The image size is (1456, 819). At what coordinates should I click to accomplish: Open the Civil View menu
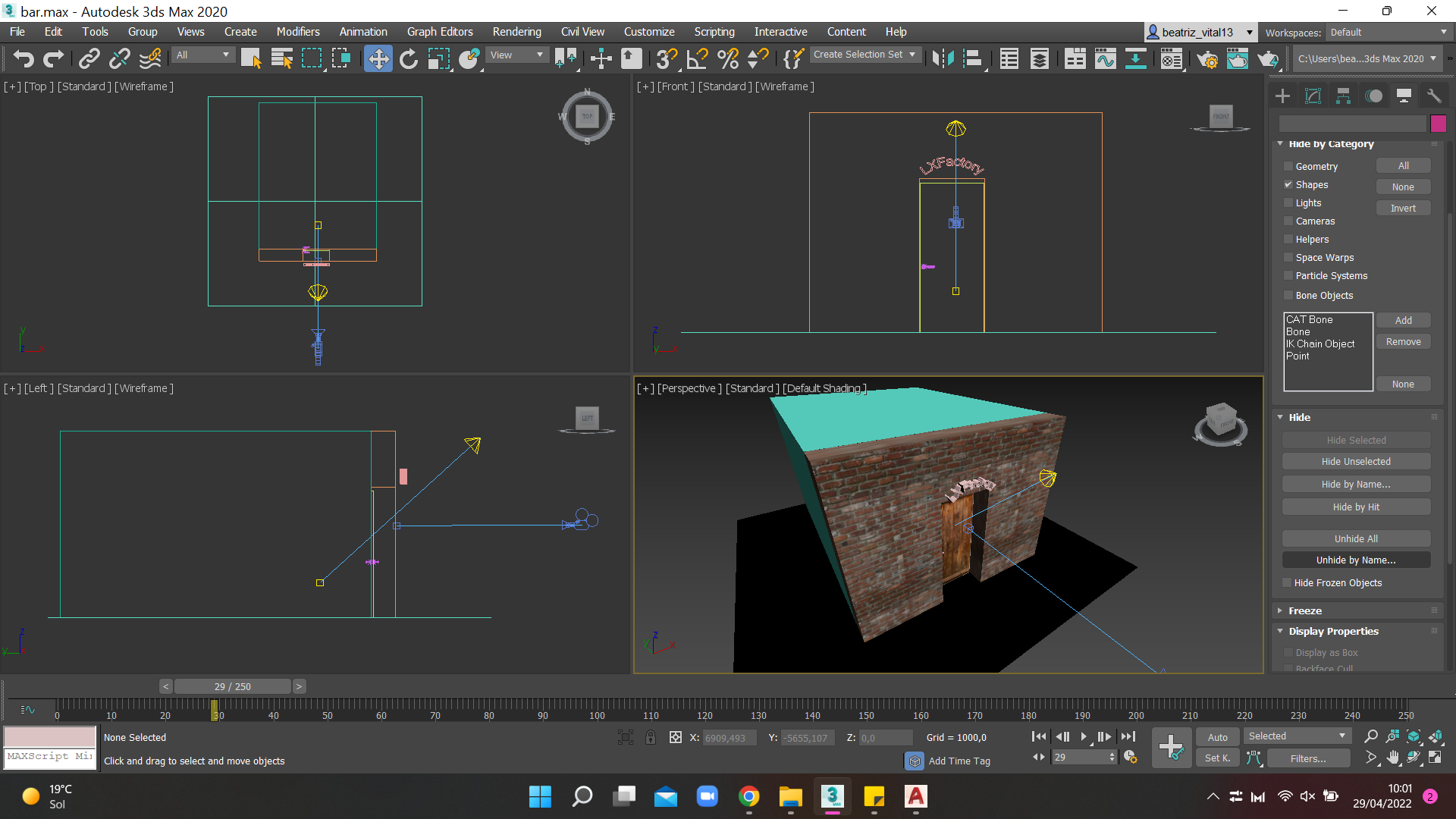582,32
